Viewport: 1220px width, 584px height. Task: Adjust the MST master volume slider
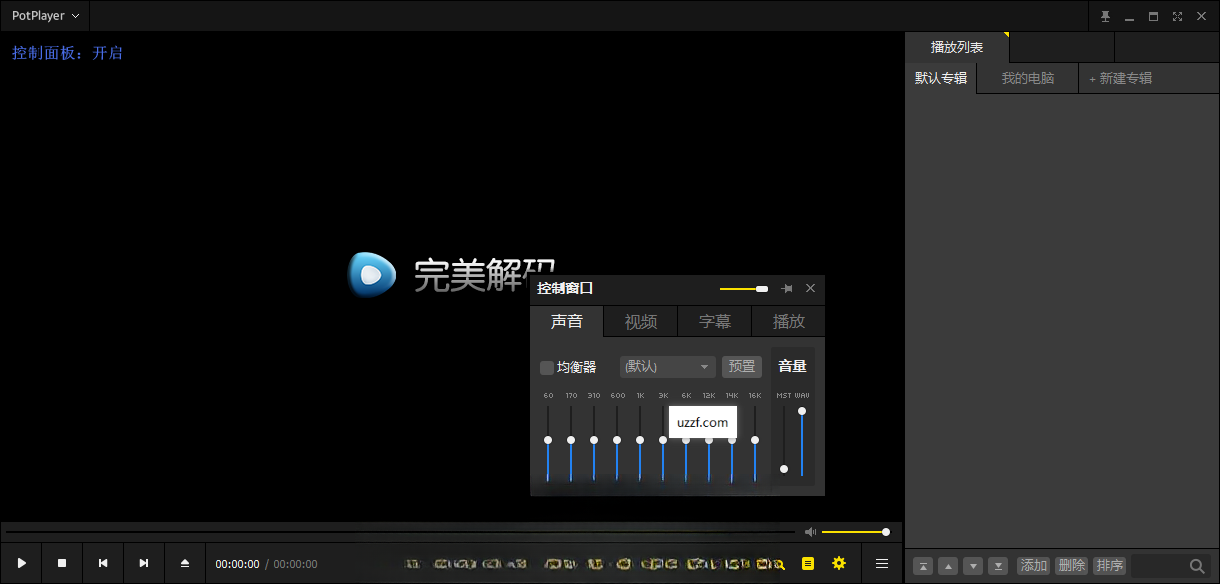point(784,441)
